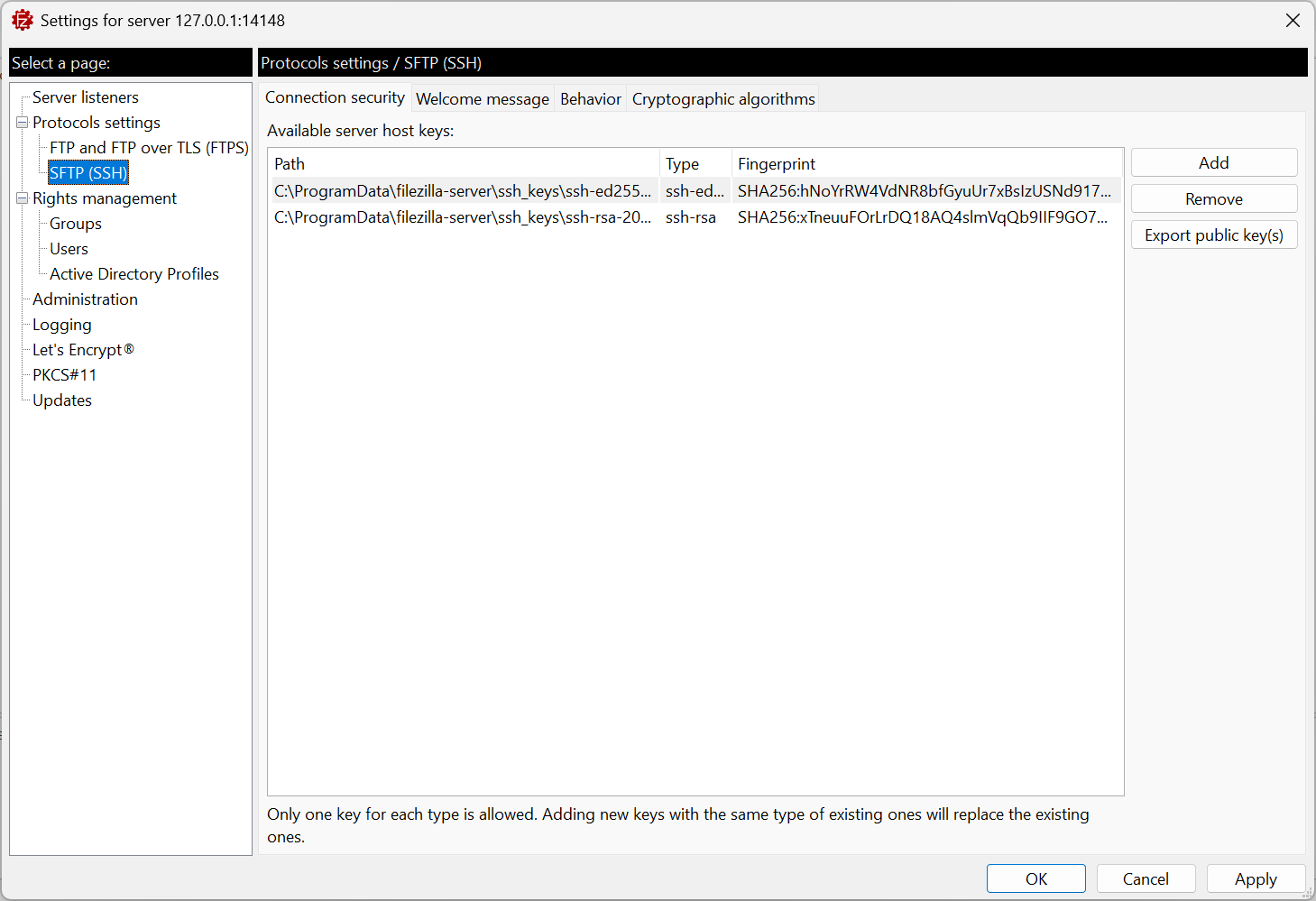Open the PKCS#11 page

[x=64, y=375]
